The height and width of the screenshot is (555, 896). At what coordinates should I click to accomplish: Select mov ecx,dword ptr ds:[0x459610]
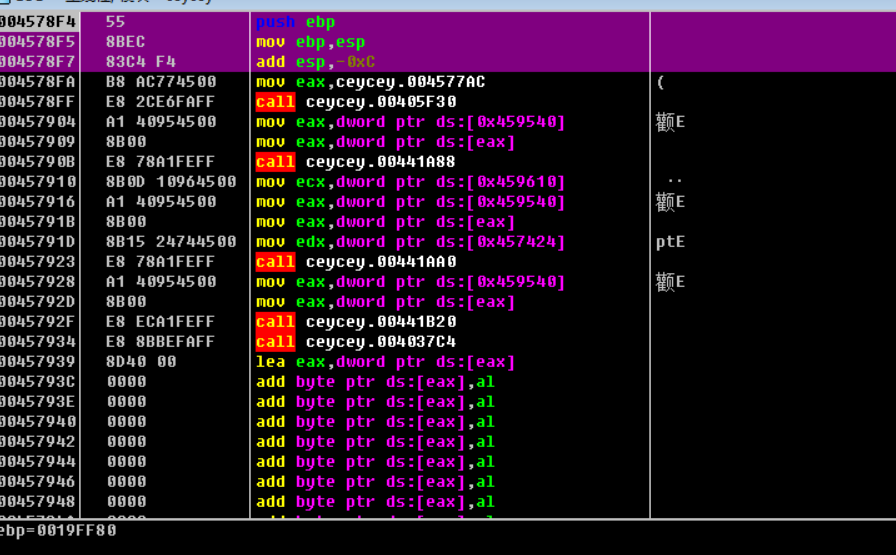point(410,182)
